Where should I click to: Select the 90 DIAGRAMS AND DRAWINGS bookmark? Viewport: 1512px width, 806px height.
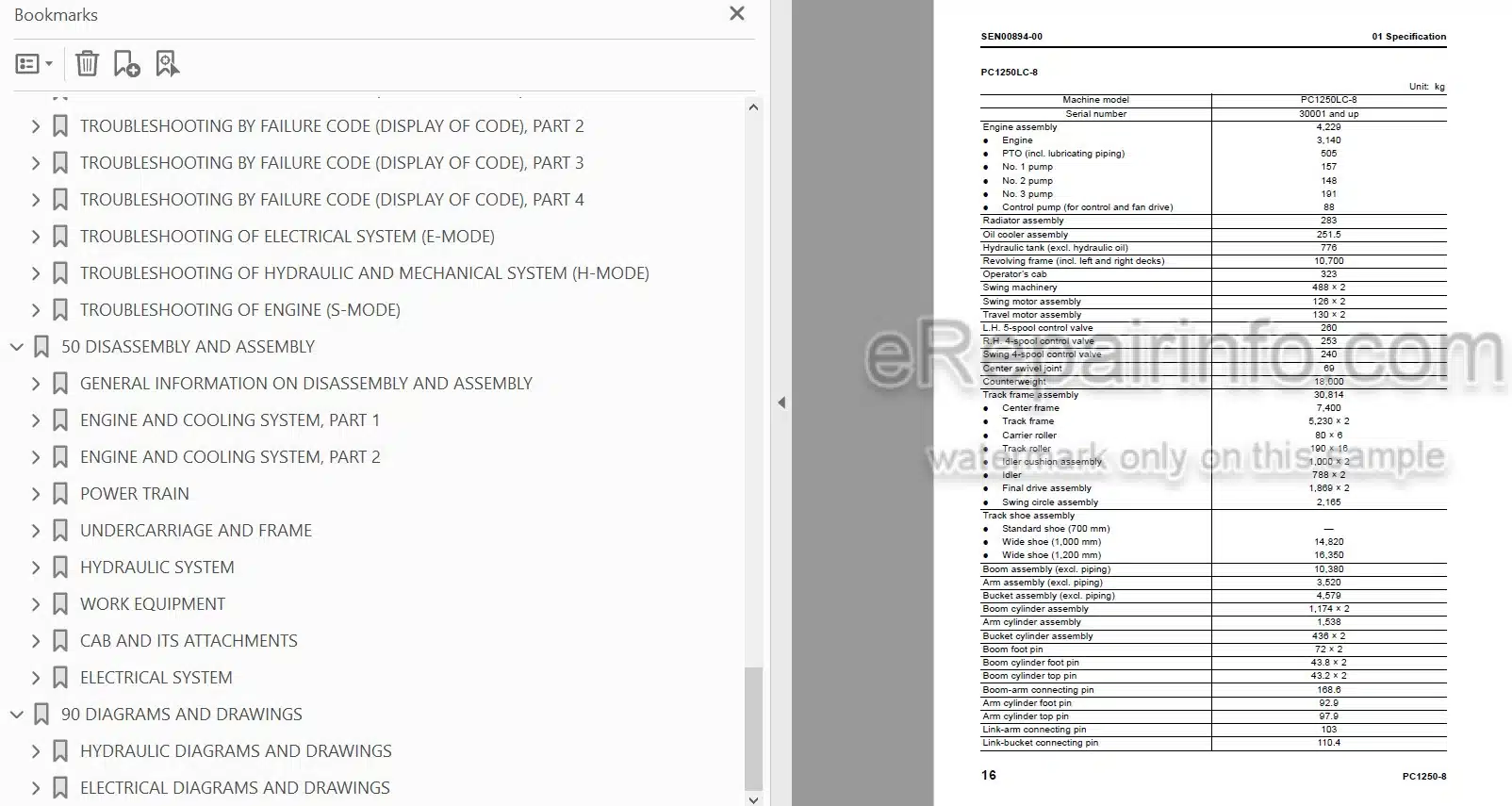[x=182, y=715]
